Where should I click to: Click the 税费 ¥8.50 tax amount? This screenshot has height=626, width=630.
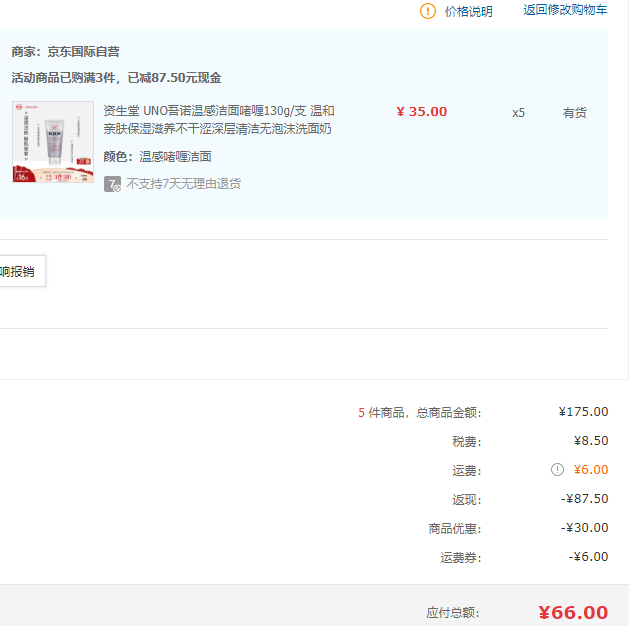coord(590,441)
